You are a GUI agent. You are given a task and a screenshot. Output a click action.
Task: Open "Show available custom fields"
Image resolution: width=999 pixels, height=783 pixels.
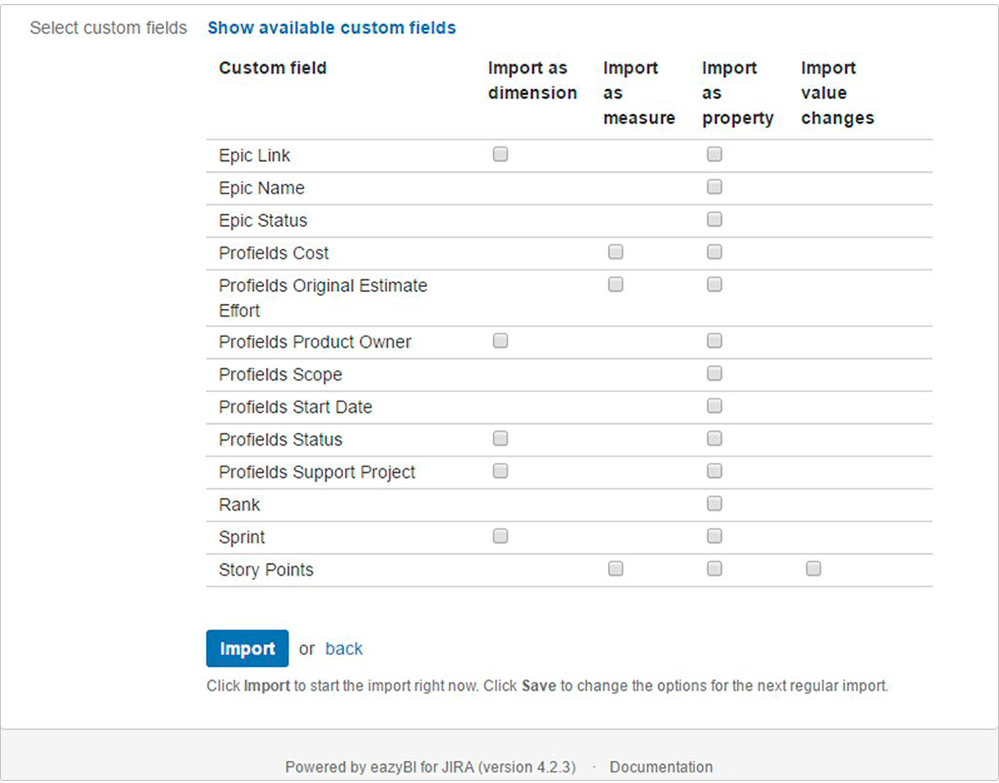point(331,27)
